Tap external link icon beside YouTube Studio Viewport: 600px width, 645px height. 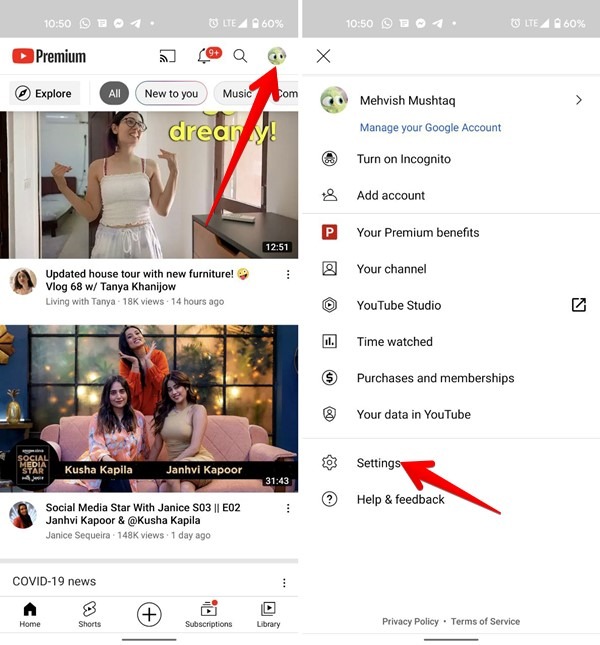coord(579,305)
